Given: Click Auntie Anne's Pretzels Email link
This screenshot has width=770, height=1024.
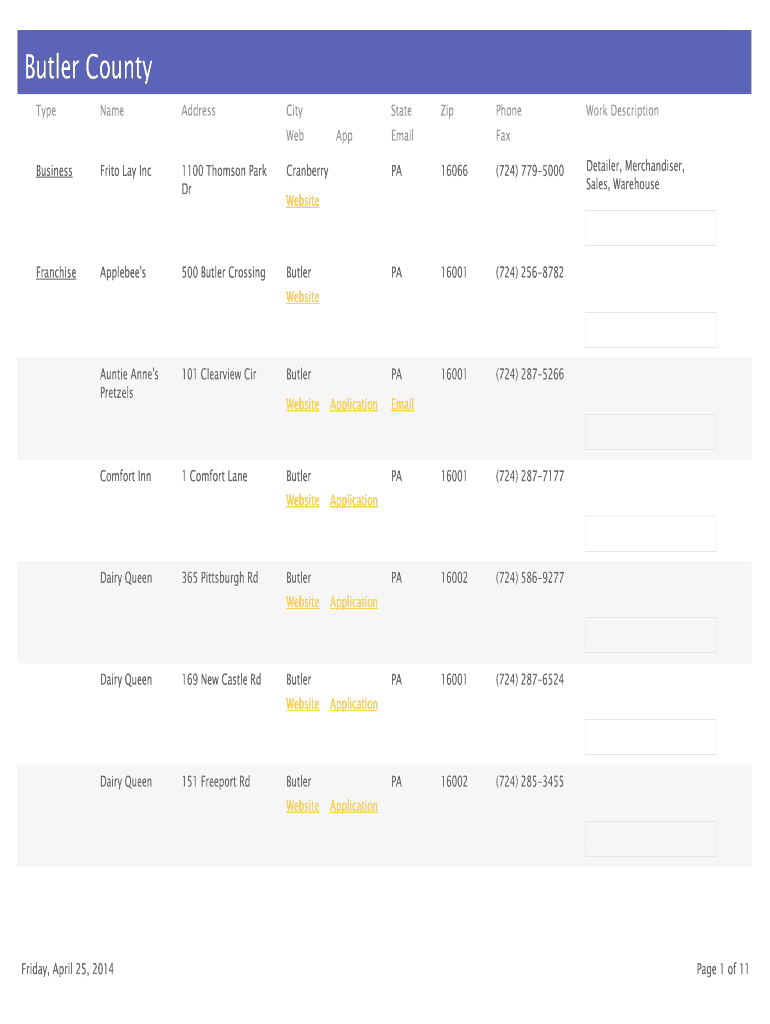Looking at the screenshot, I should point(402,405).
